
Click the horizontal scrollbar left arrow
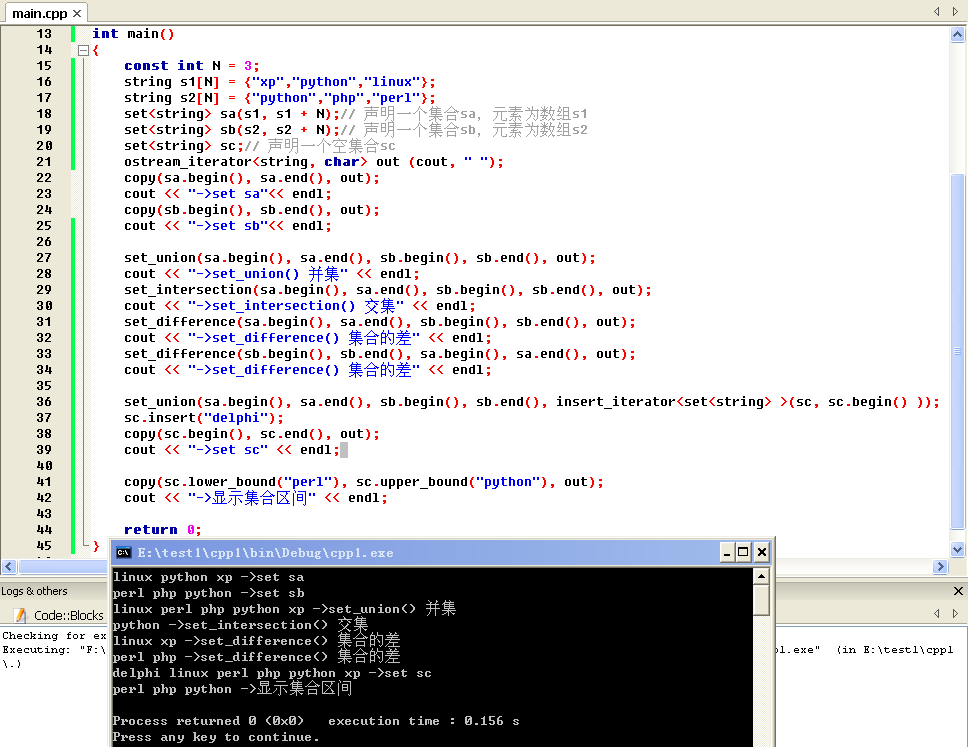9,566
